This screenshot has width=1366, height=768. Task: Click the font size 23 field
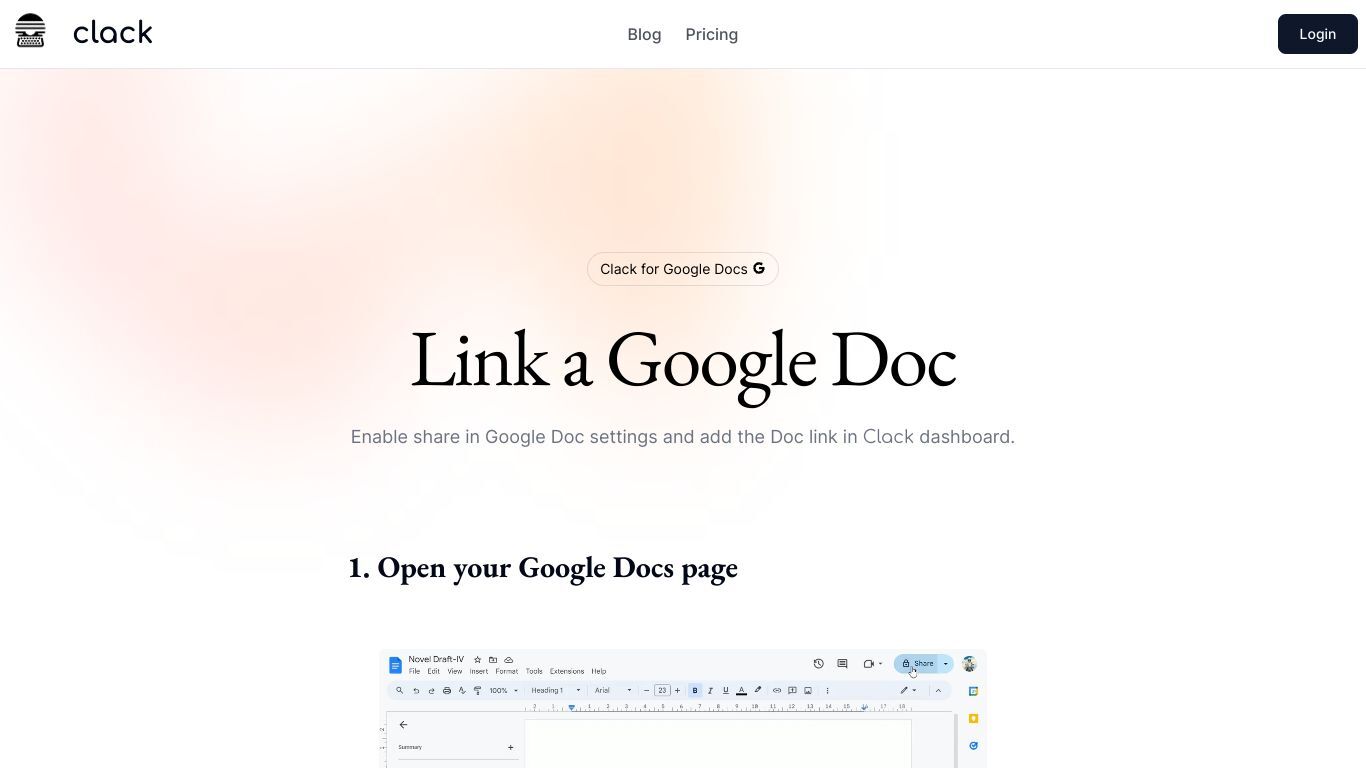[662, 691]
